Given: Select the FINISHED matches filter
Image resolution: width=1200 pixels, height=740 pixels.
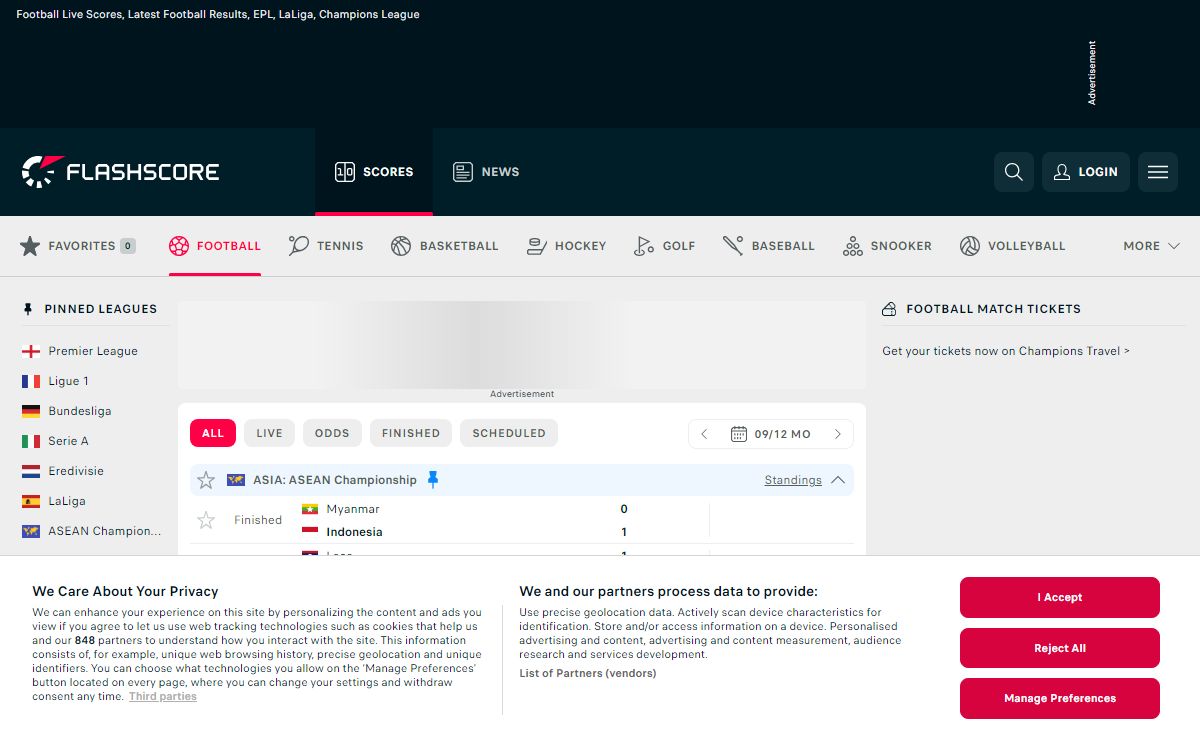Looking at the screenshot, I should 411,433.
